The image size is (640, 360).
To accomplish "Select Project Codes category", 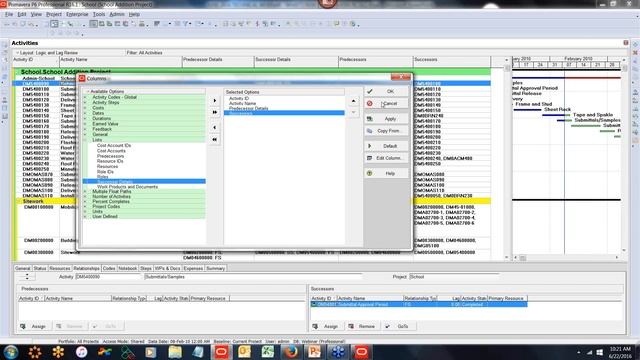I will pyautogui.click(x=106, y=207).
